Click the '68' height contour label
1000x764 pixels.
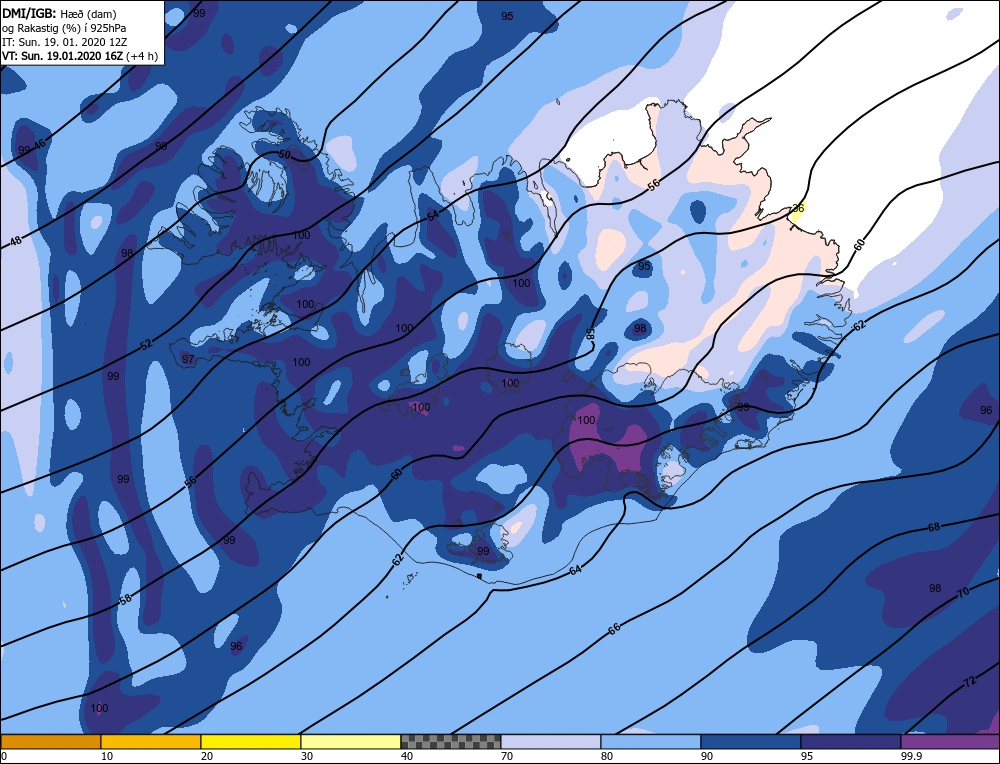(934, 527)
